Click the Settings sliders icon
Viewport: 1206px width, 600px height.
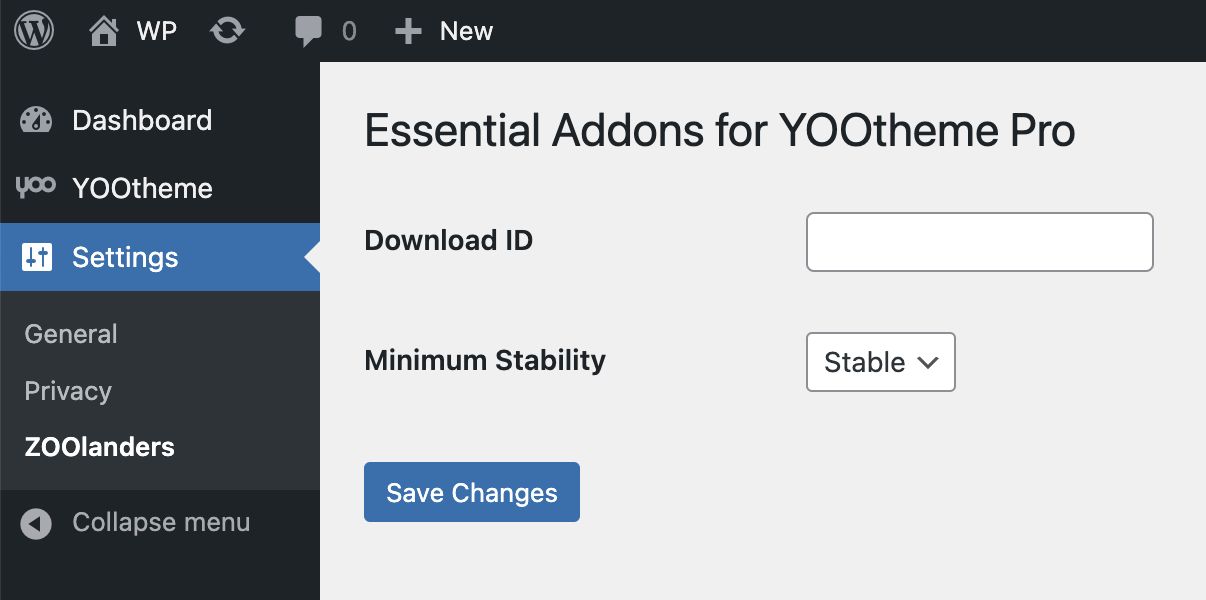(x=37, y=257)
